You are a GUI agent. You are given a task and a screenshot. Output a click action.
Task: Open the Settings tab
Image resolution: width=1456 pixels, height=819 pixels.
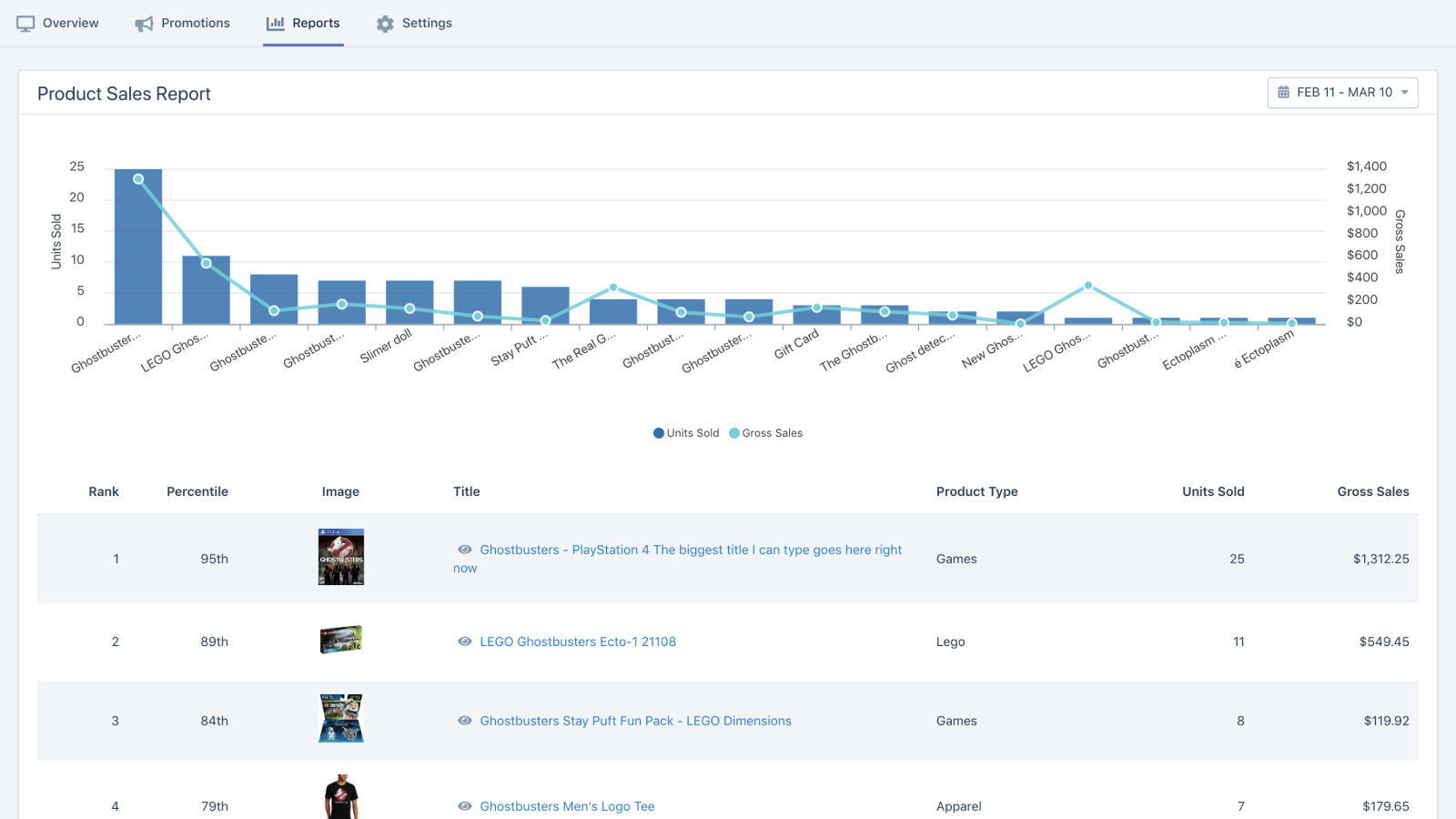tap(426, 24)
